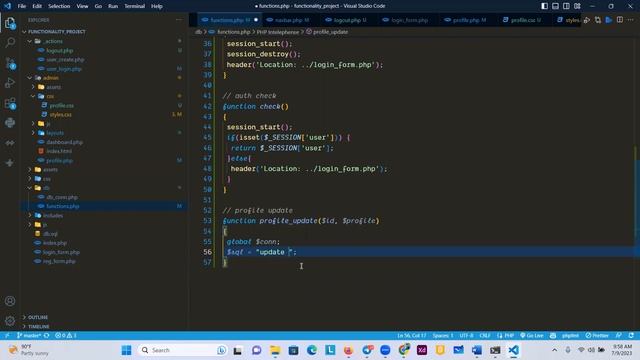Click the Ln 56, Col 17 cursor position

[411, 336]
